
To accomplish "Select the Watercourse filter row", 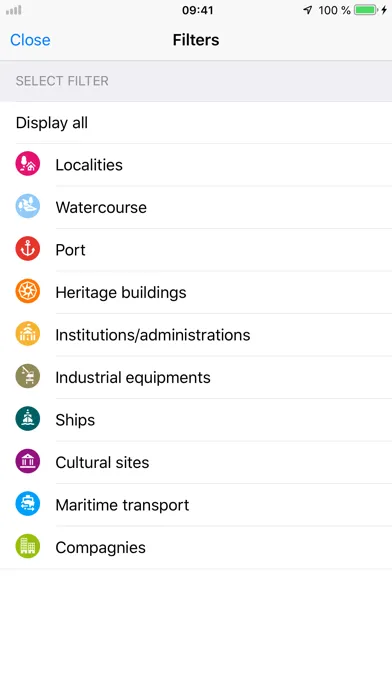I will [x=196, y=207].
